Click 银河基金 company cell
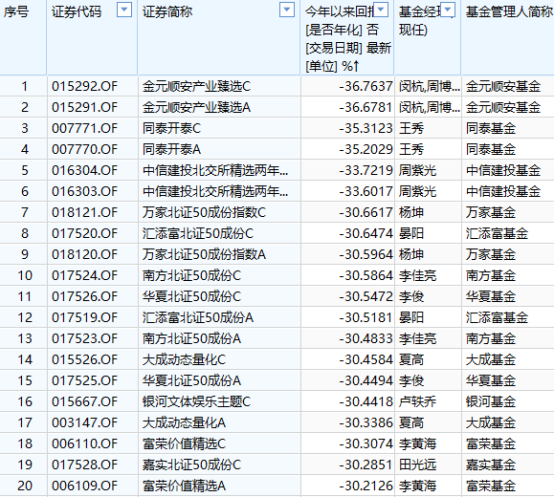Image resolution: width=554 pixels, height=498 pixels. 491,402
